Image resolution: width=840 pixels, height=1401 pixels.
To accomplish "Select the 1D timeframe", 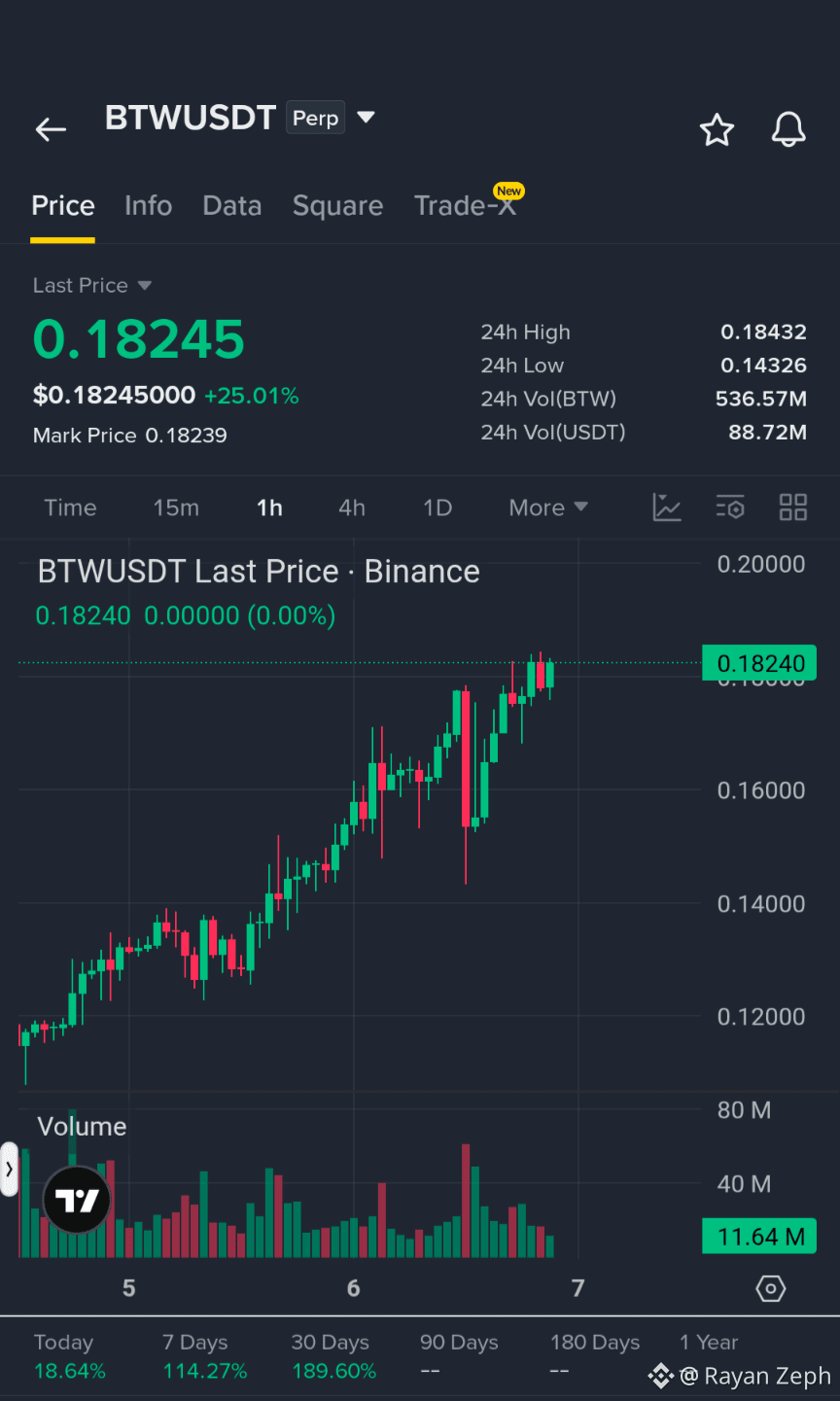I will 437,508.
